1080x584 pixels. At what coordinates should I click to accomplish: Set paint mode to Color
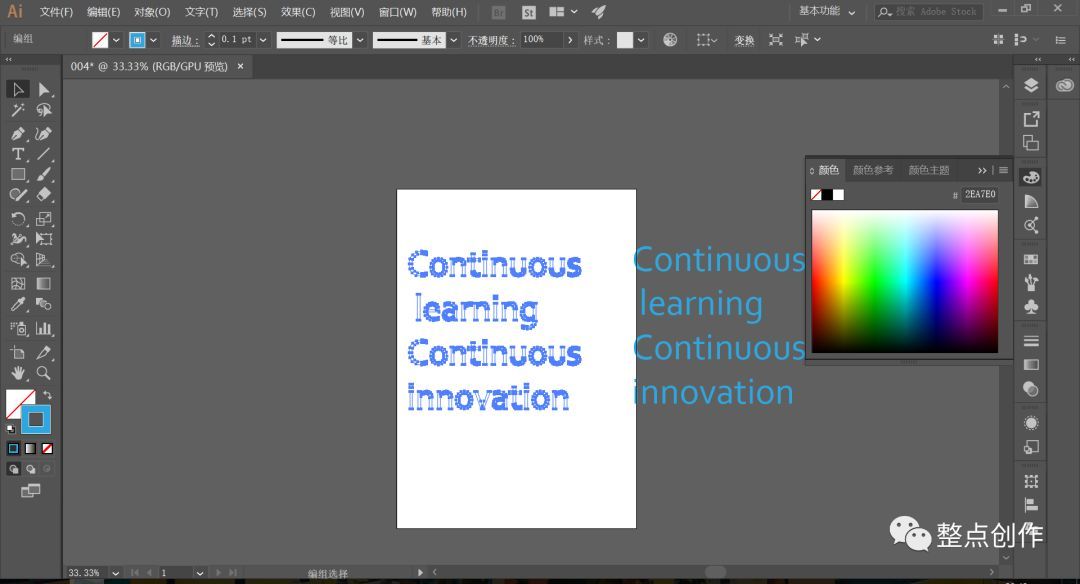click(x=13, y=448)
